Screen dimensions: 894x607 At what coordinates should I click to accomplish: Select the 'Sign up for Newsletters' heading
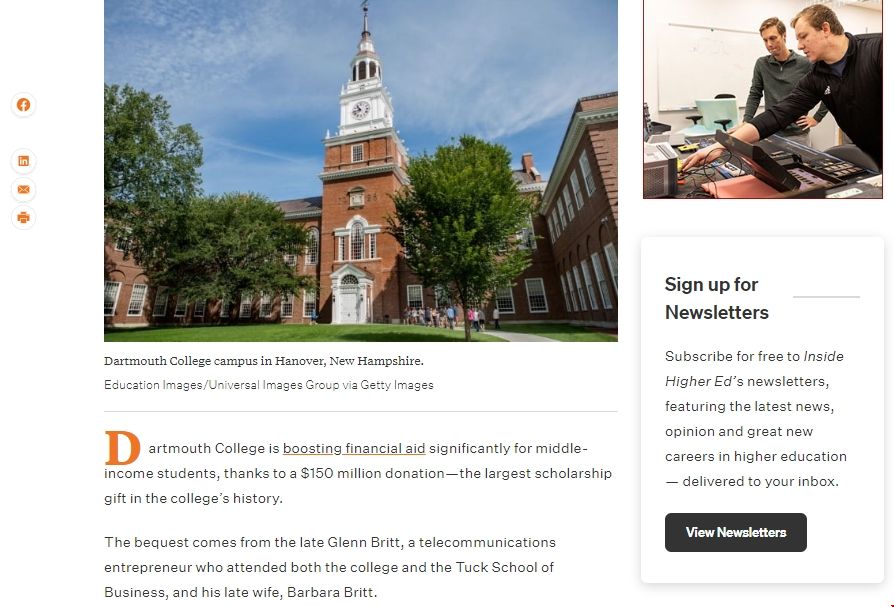click(x=717, y=298)
